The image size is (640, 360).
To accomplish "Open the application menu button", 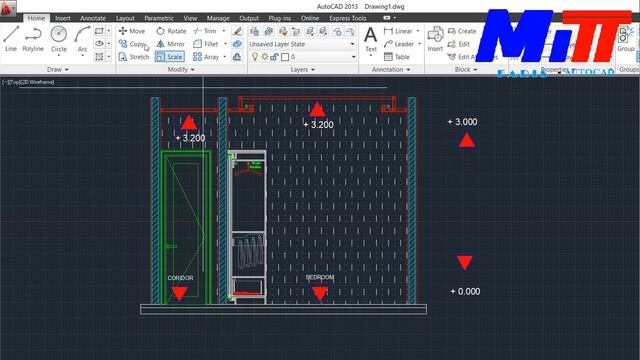I will coord(8,8).
